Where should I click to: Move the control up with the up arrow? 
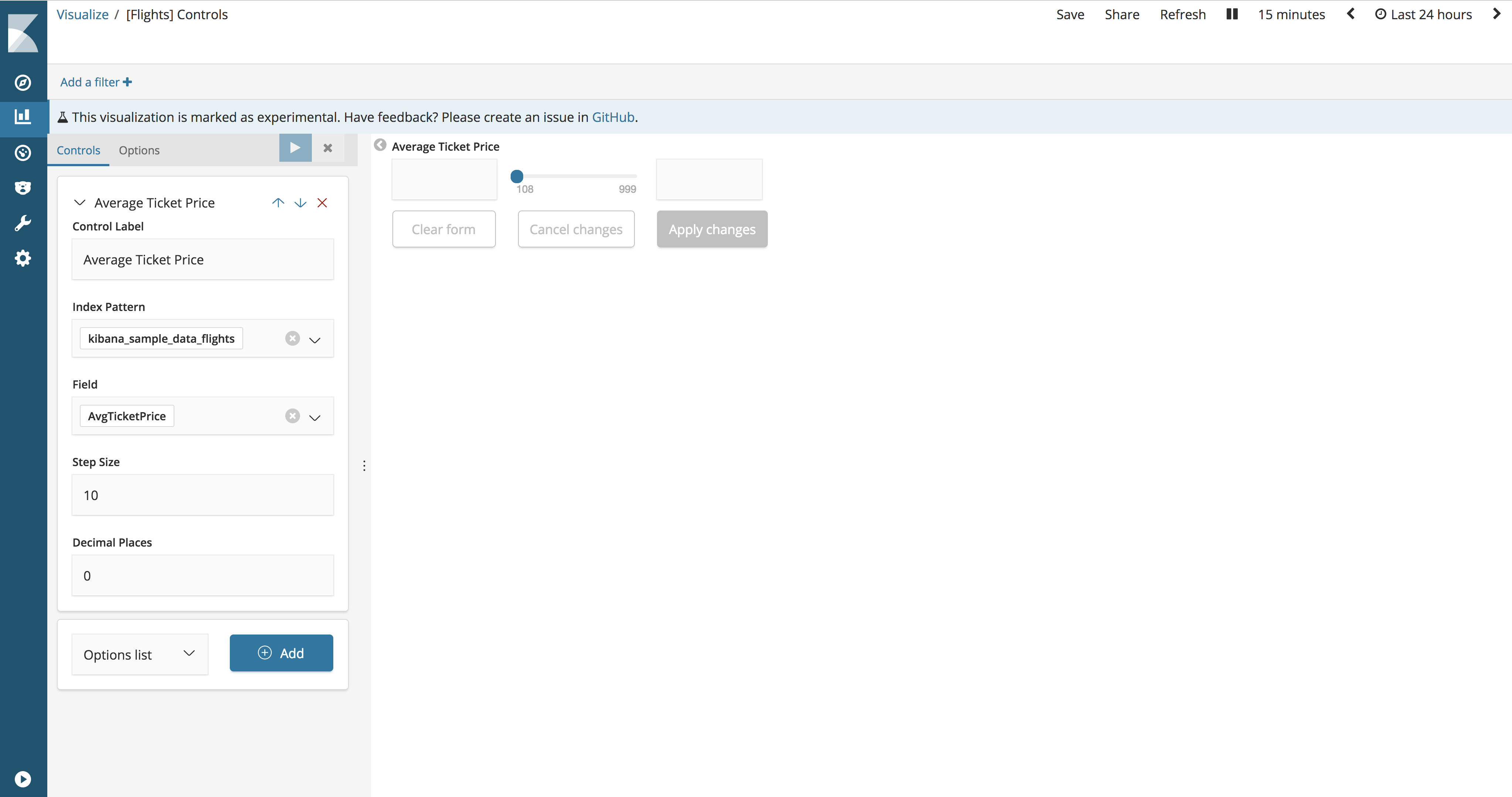(x=278, y=202)
